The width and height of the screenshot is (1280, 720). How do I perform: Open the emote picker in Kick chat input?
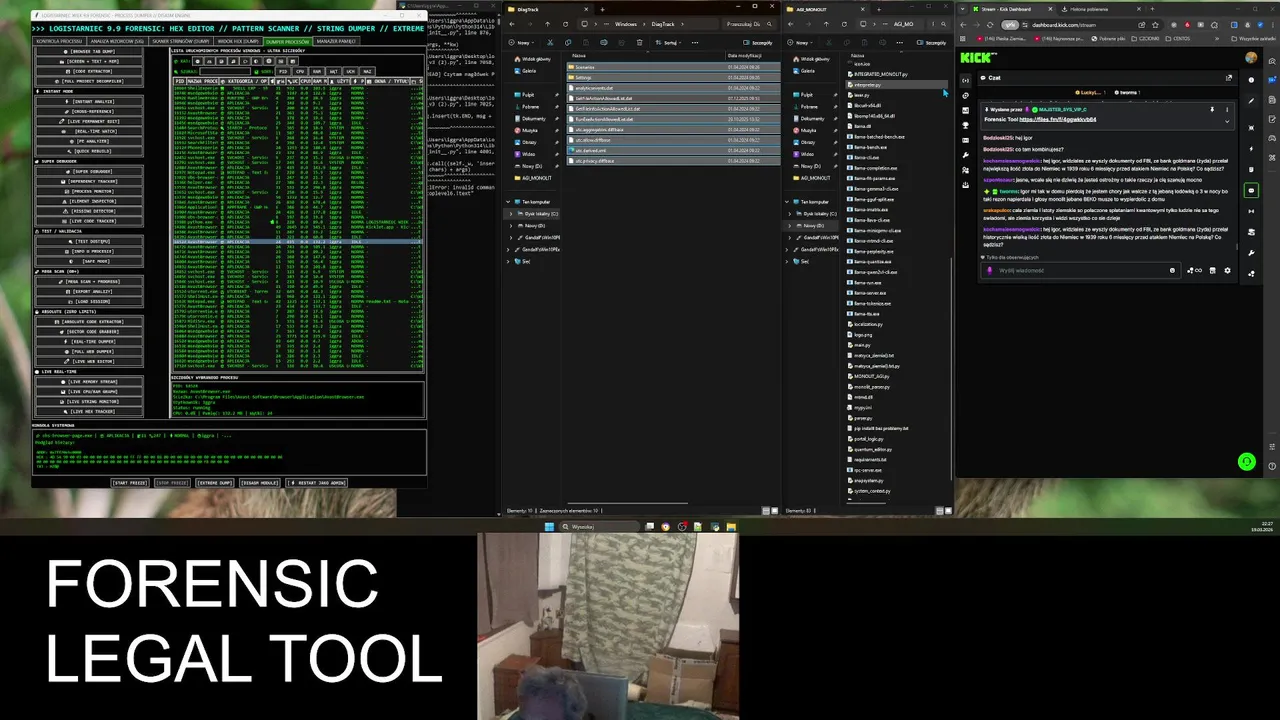(x=1172, y=270)
